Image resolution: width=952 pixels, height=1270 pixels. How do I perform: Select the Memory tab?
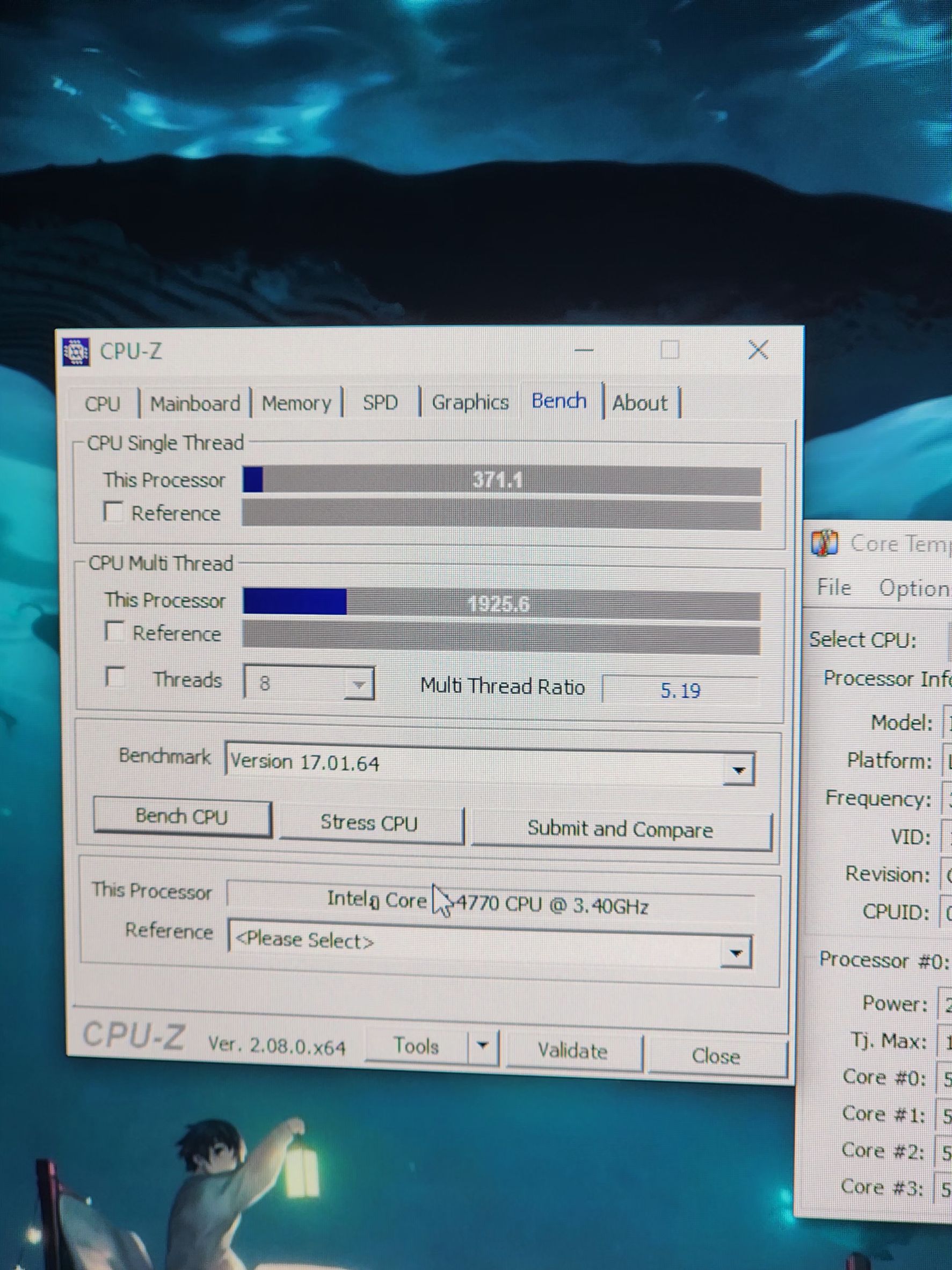[296, 403]
